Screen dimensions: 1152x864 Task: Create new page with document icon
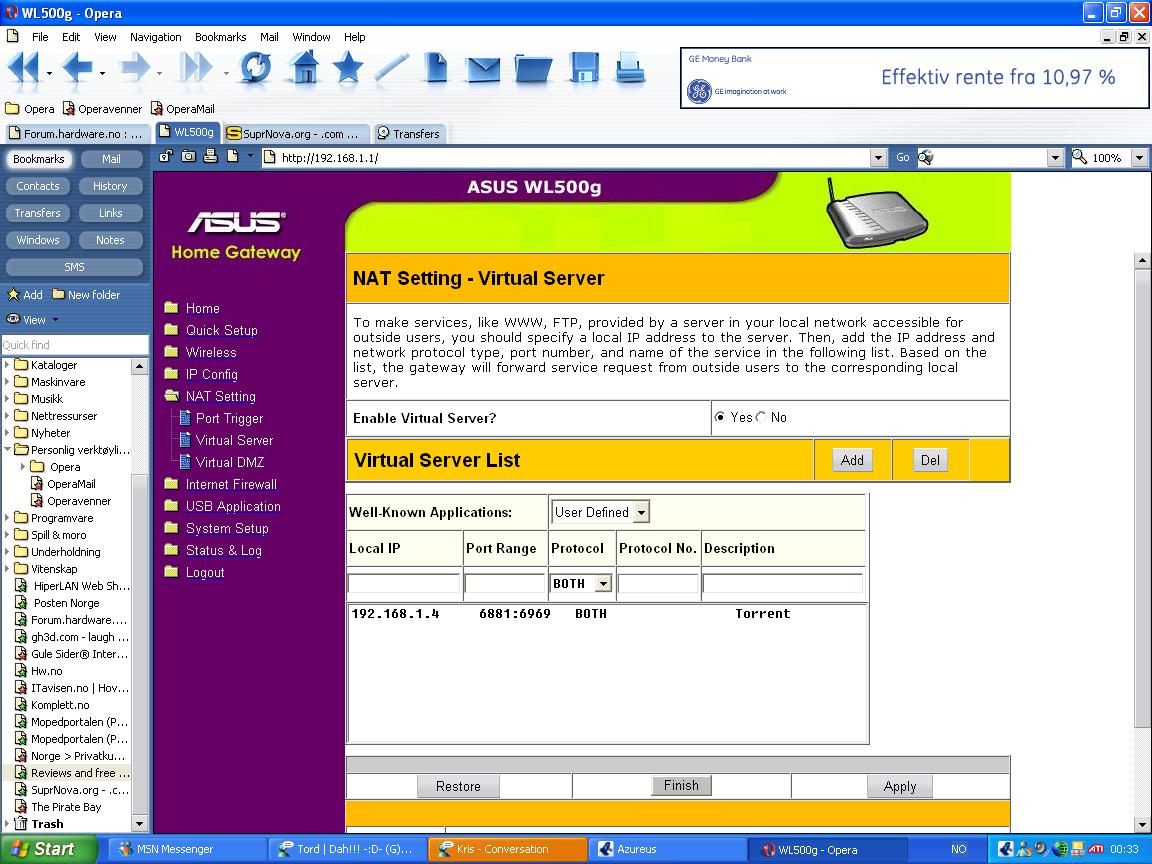[436, 68]
